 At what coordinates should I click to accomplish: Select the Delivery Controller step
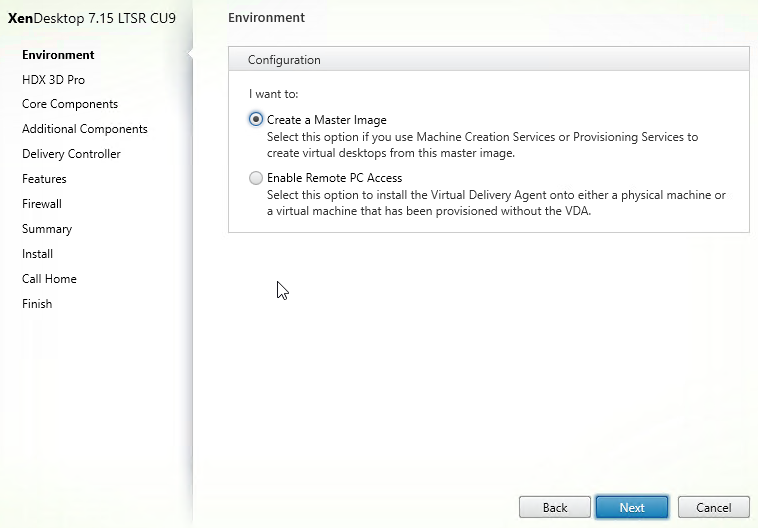click(71, 154)
